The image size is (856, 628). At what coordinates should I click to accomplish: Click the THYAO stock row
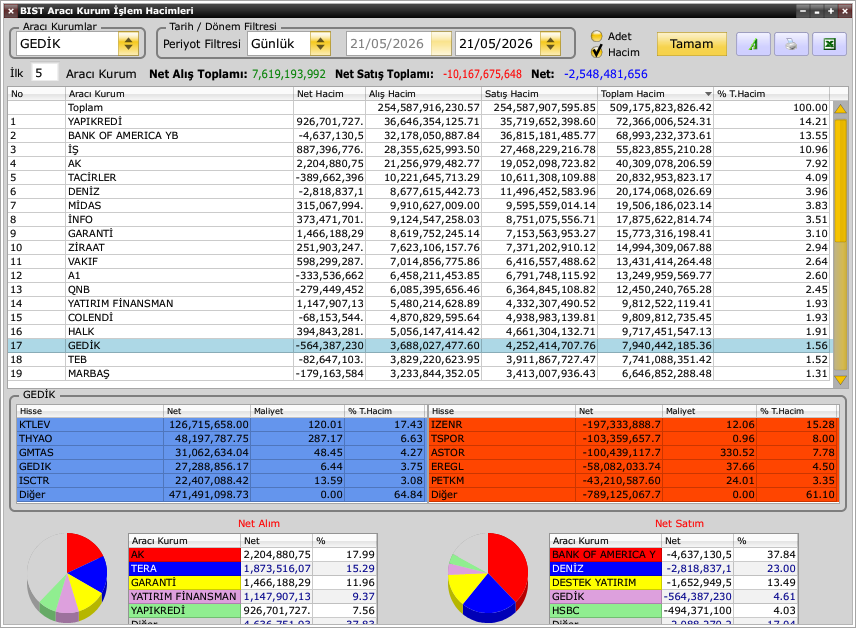pos(221,439)
